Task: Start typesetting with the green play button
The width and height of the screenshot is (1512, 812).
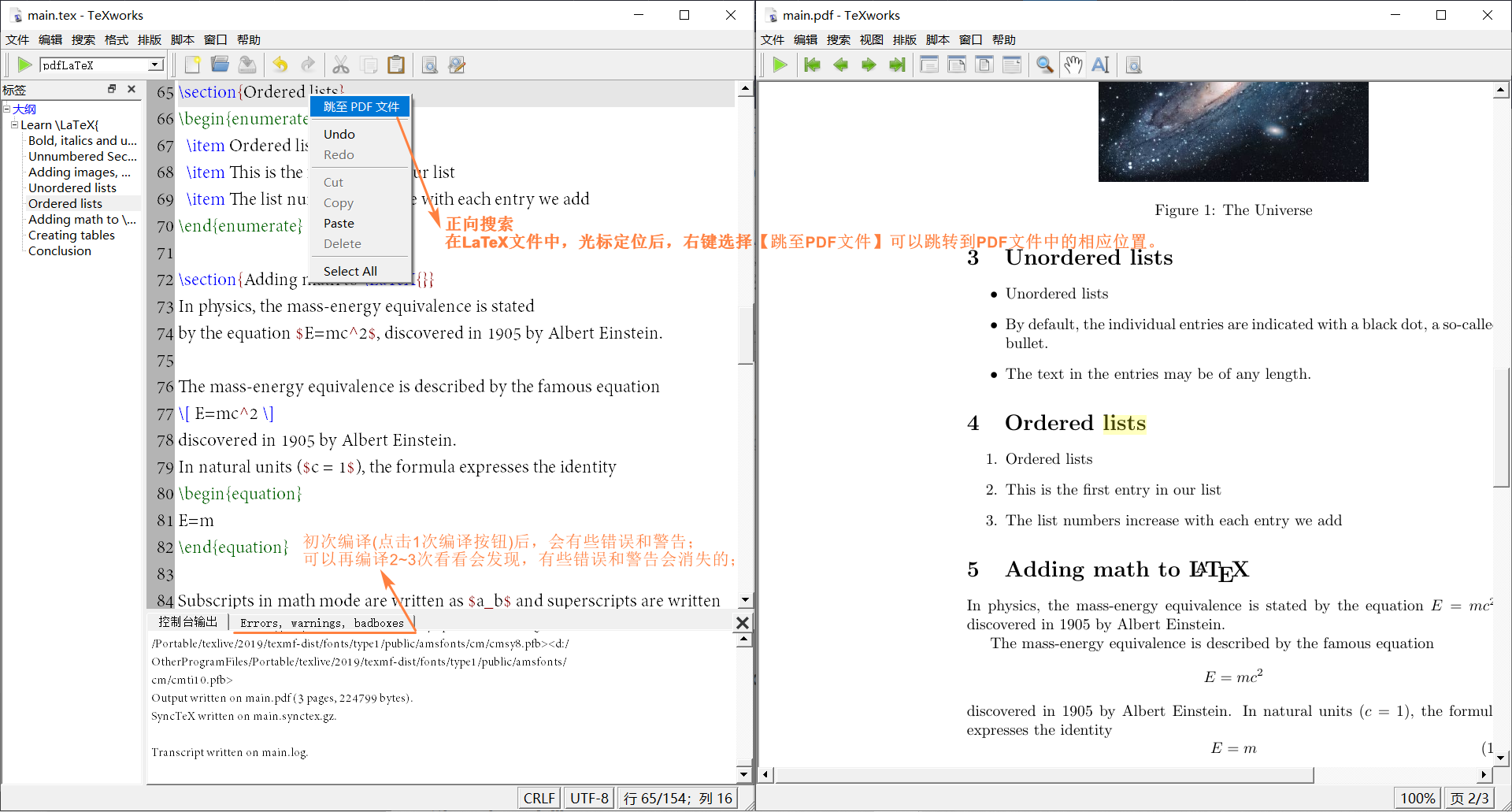Action: pos(24,65)
